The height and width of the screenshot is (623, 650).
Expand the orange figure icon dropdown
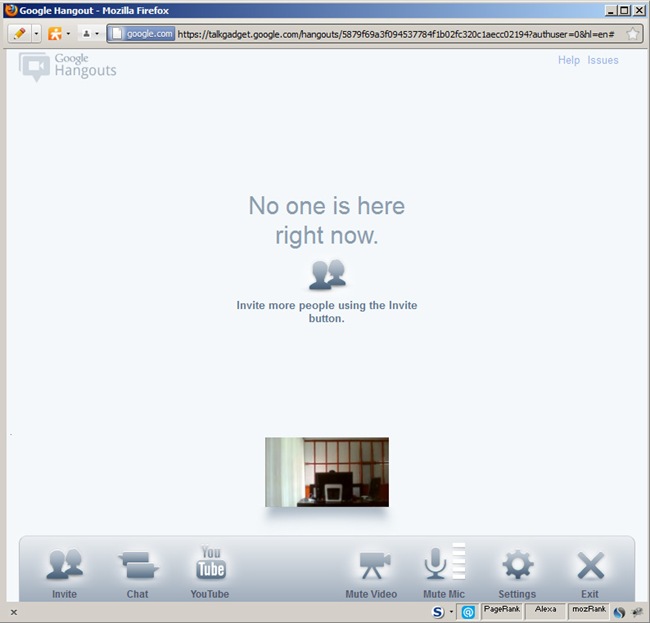[x=68, y=34]
